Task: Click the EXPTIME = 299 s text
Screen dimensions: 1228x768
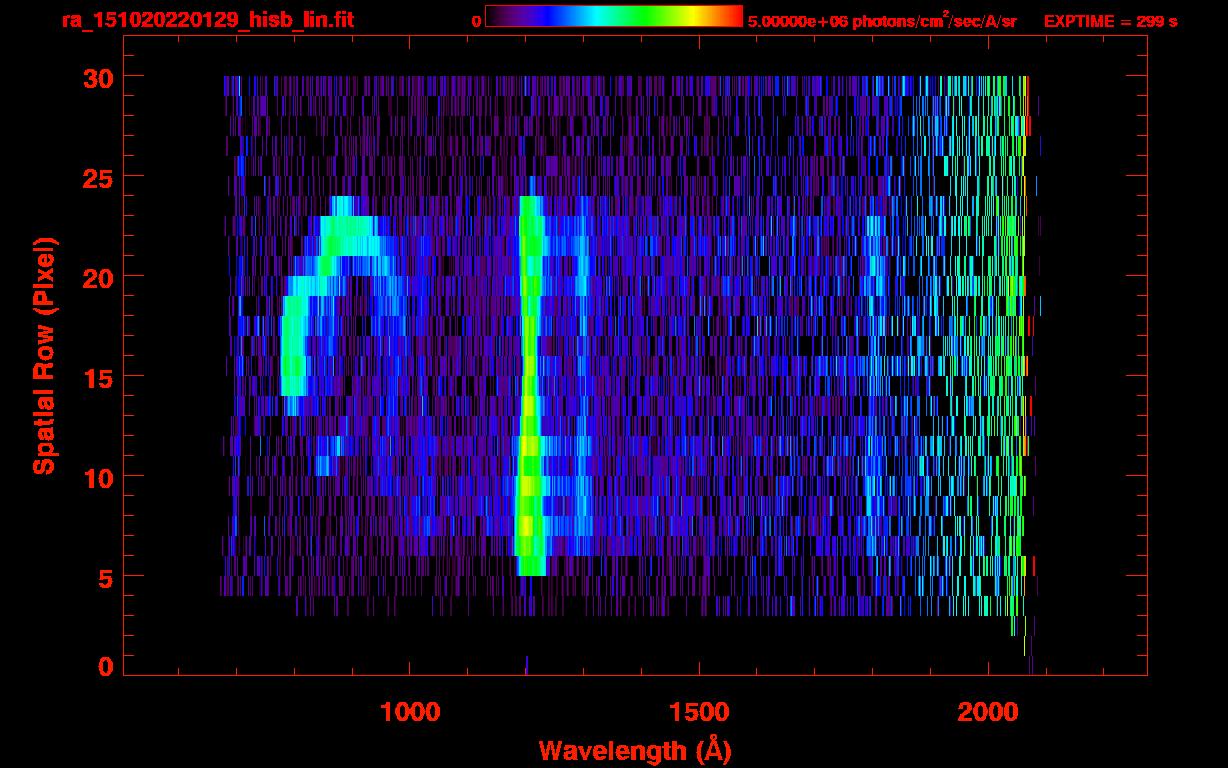Action: [1110, 21]
